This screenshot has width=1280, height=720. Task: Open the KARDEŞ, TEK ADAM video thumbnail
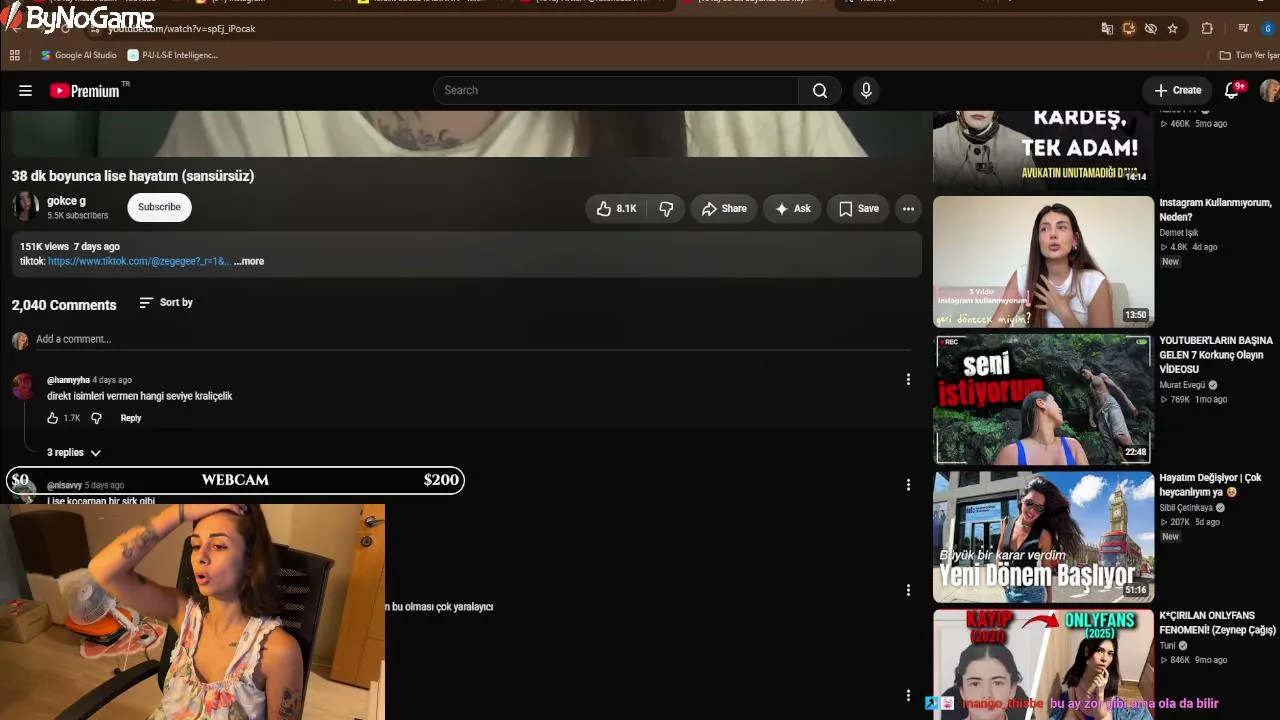pyautogui.click(x=1043, y=149)
